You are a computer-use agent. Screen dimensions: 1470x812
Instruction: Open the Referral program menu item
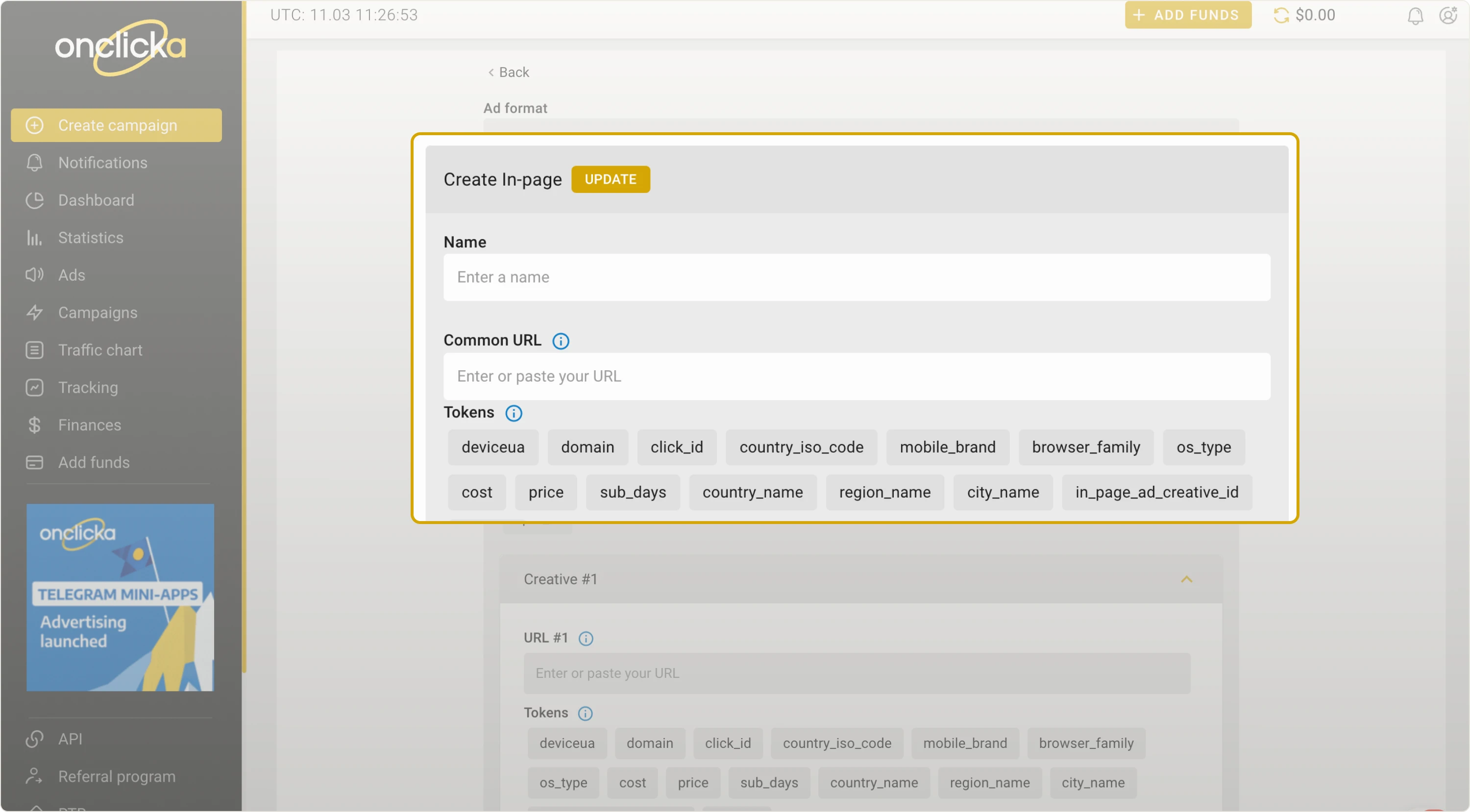click(117, 776)
